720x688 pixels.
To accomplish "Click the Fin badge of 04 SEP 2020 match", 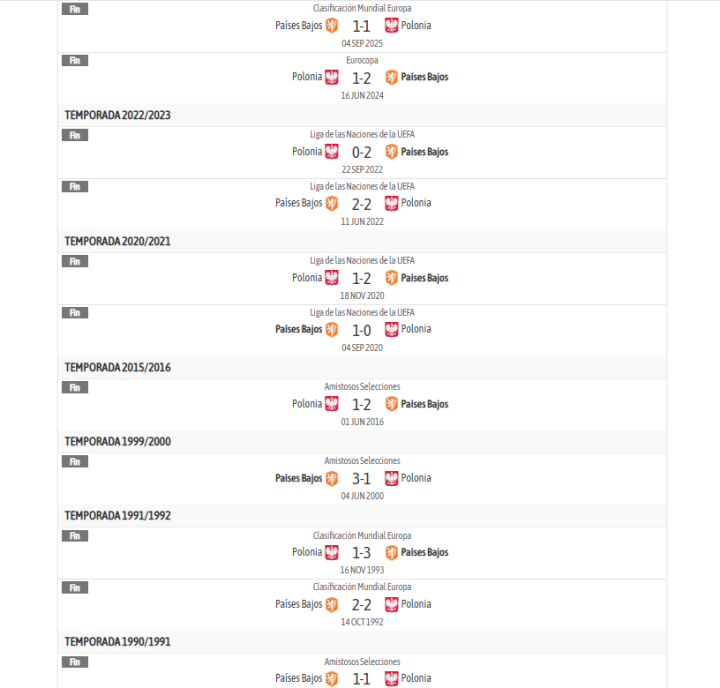I will [75, 313].
